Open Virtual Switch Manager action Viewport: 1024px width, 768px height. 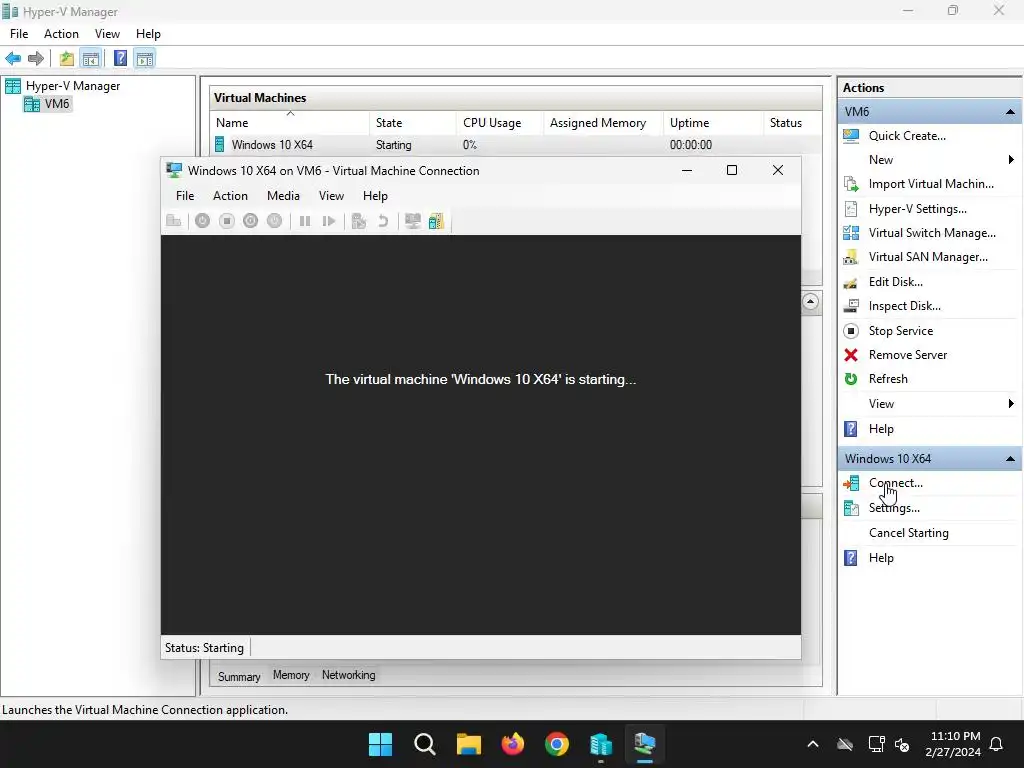932,233
